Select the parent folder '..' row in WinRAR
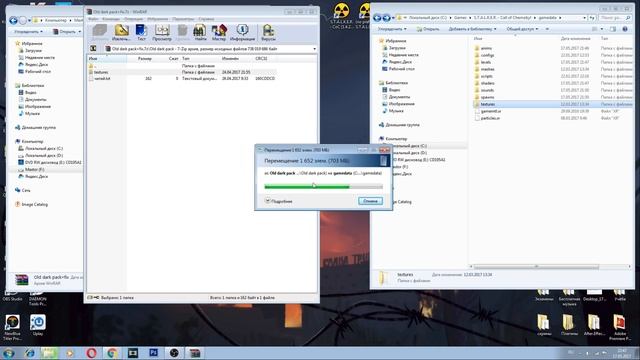640x360 pixels. [182, 66]
